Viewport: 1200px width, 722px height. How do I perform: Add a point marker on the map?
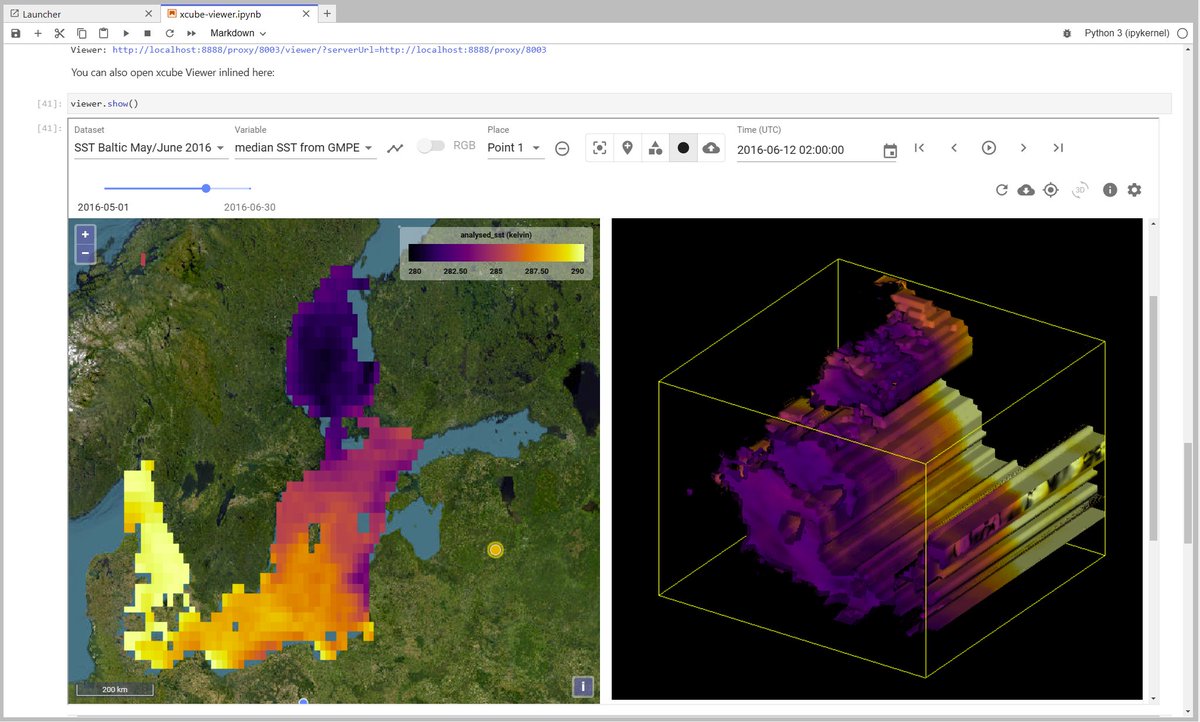click(x=628, y=147)
